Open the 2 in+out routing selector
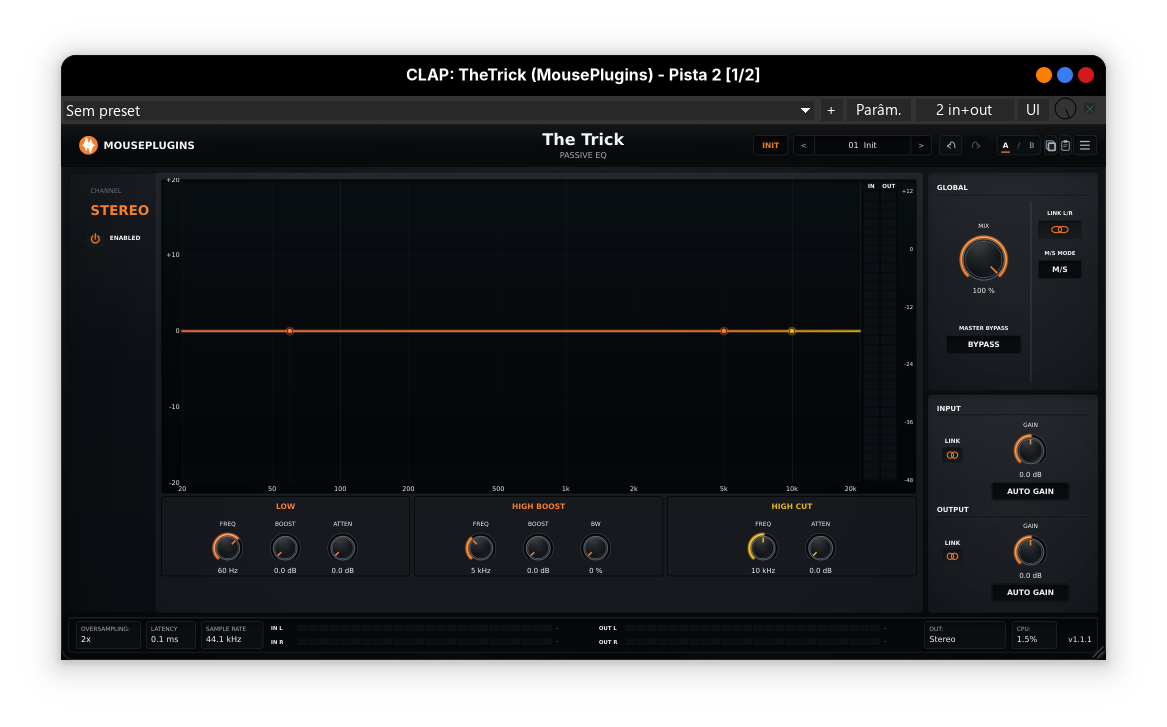This screenshot has width=1167, height=727. point(964,110)
